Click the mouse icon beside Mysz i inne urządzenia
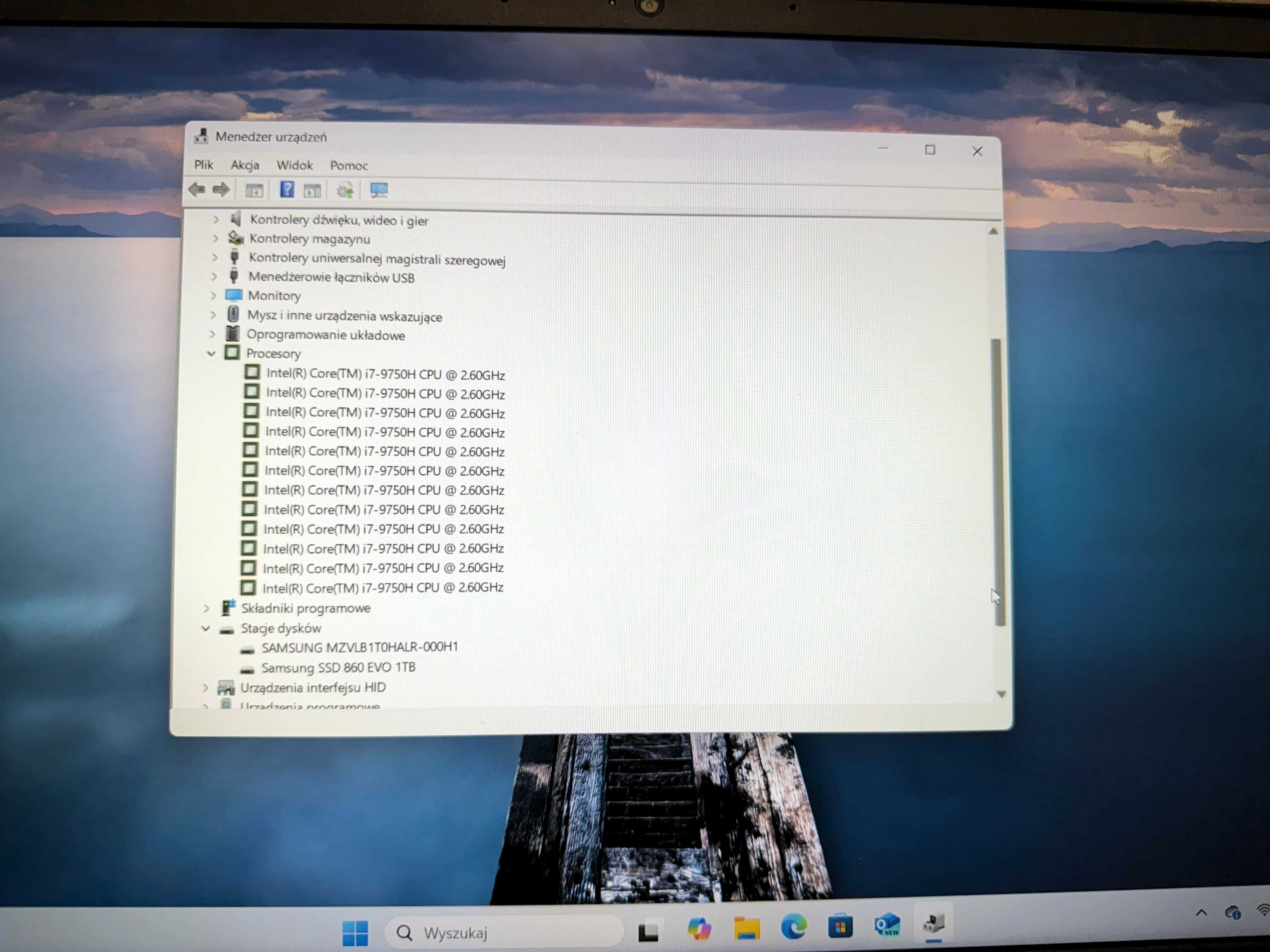The image size is (1270, 952). point(233,314)
